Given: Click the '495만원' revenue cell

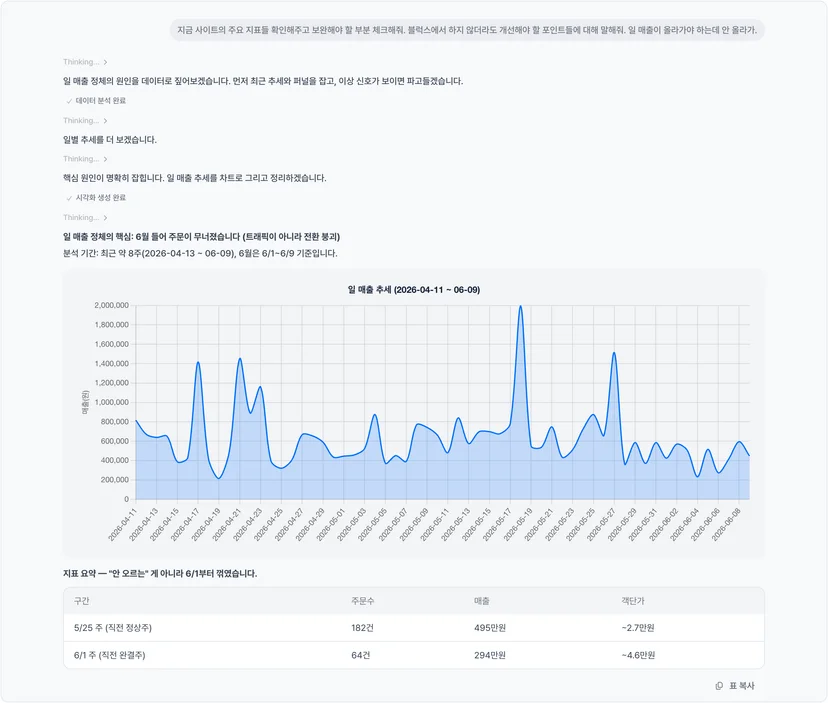Looking at the screenshot, I should 490,628.
